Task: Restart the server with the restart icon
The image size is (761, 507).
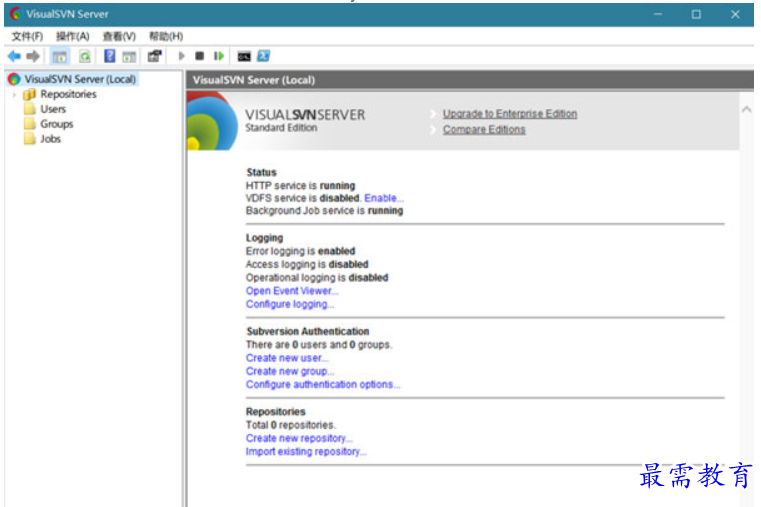Action: pos(219,56)
